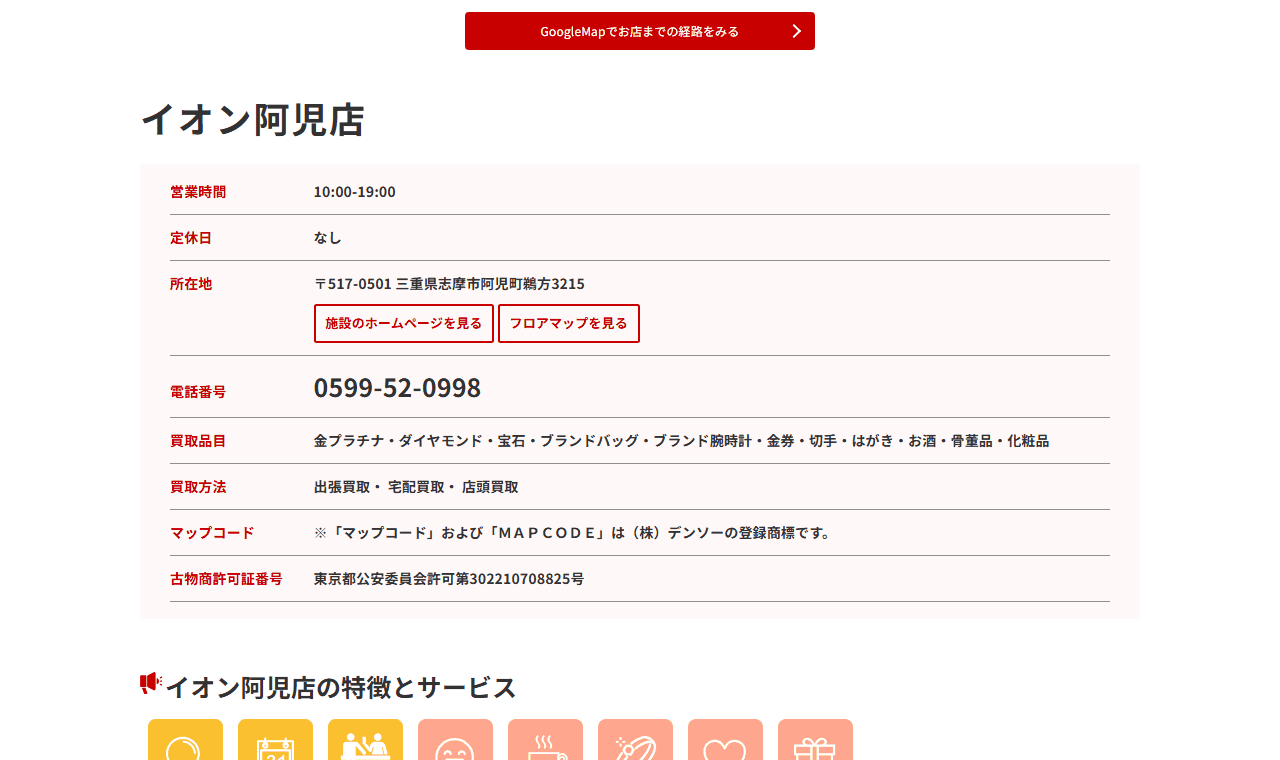Click the イオン阿児店 store heading
Image resolution: width=1280 pixels, height=760 pixels.
pyautogui.click(x=252, y=120)
